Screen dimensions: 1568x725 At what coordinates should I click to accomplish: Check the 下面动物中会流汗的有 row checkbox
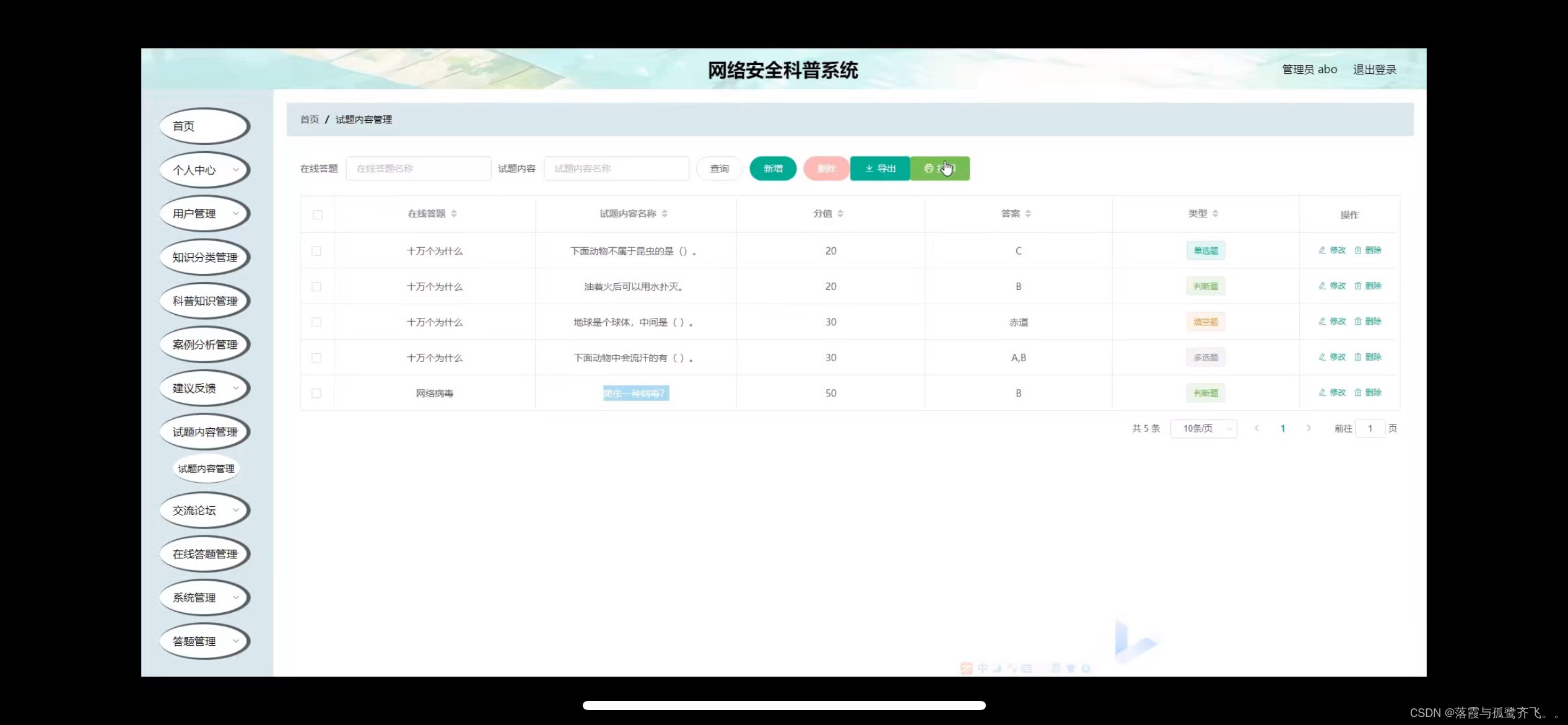(316, 358)
